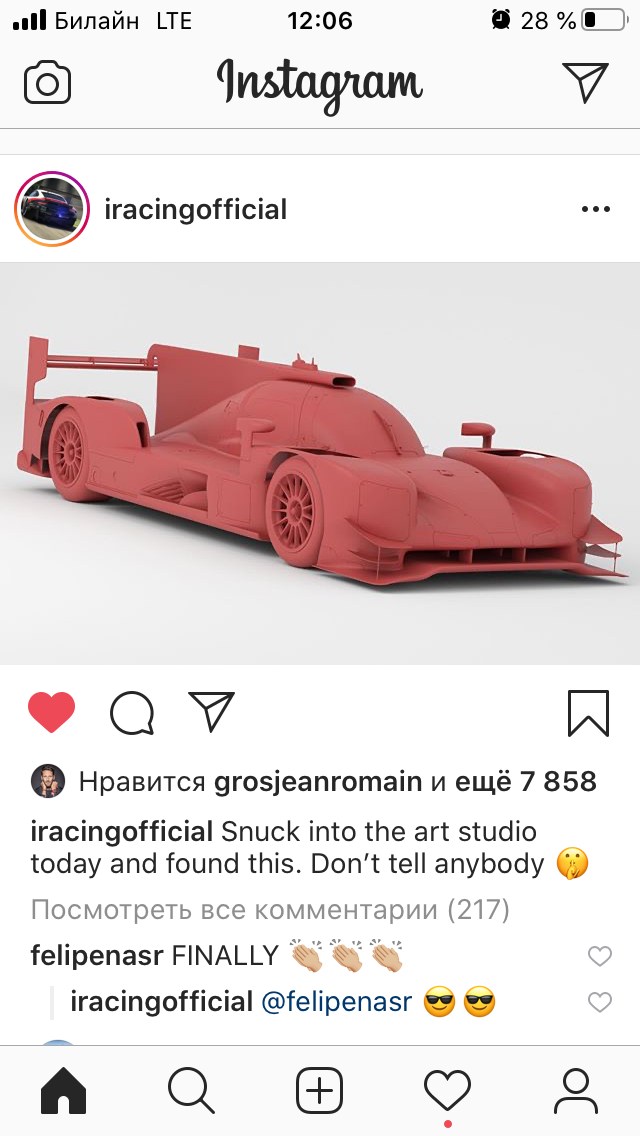Go to profile person icon
This screenshot has width=640, height=1136.
pos(575,1090)
